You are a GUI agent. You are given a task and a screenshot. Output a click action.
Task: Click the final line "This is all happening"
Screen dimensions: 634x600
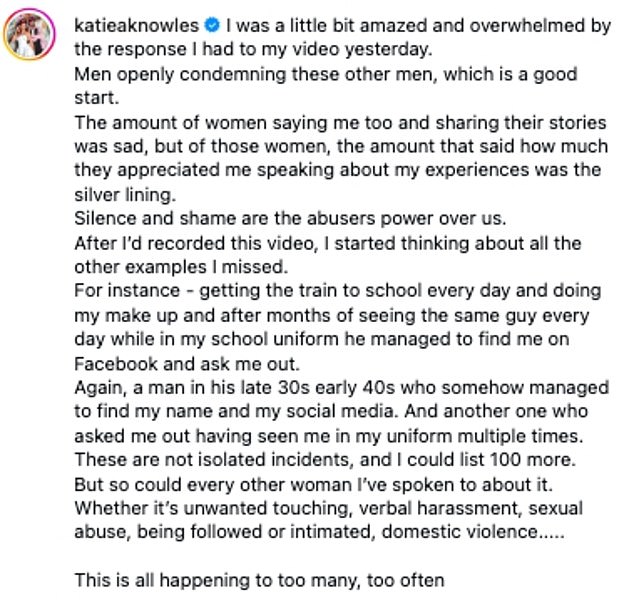250,579
